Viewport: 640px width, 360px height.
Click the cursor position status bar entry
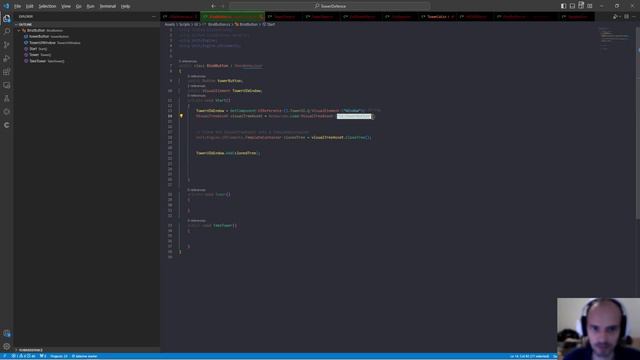(x=529, y=356)
